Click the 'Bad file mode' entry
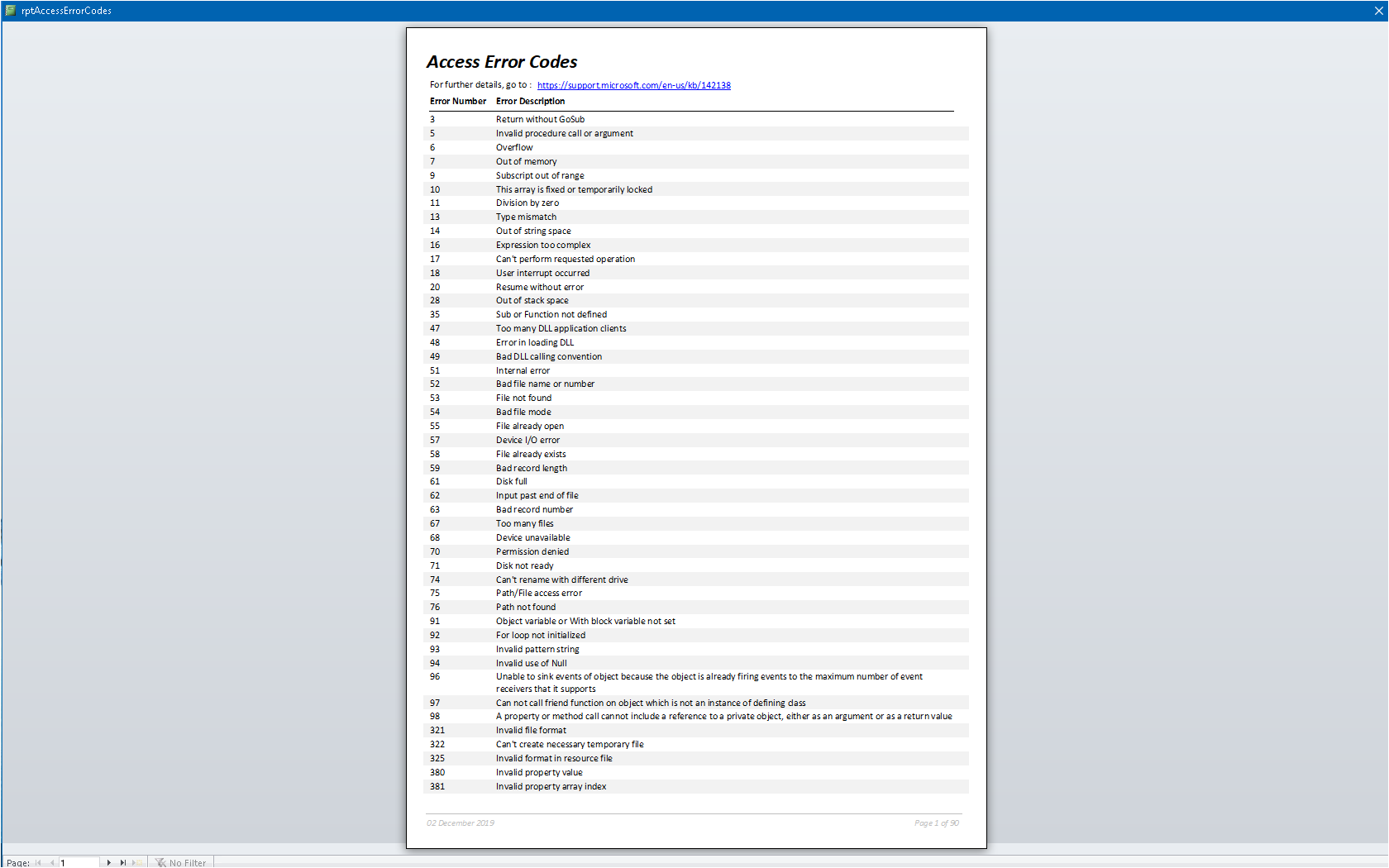This screenshot has width=1389, height=868. (x=523, y=413)
